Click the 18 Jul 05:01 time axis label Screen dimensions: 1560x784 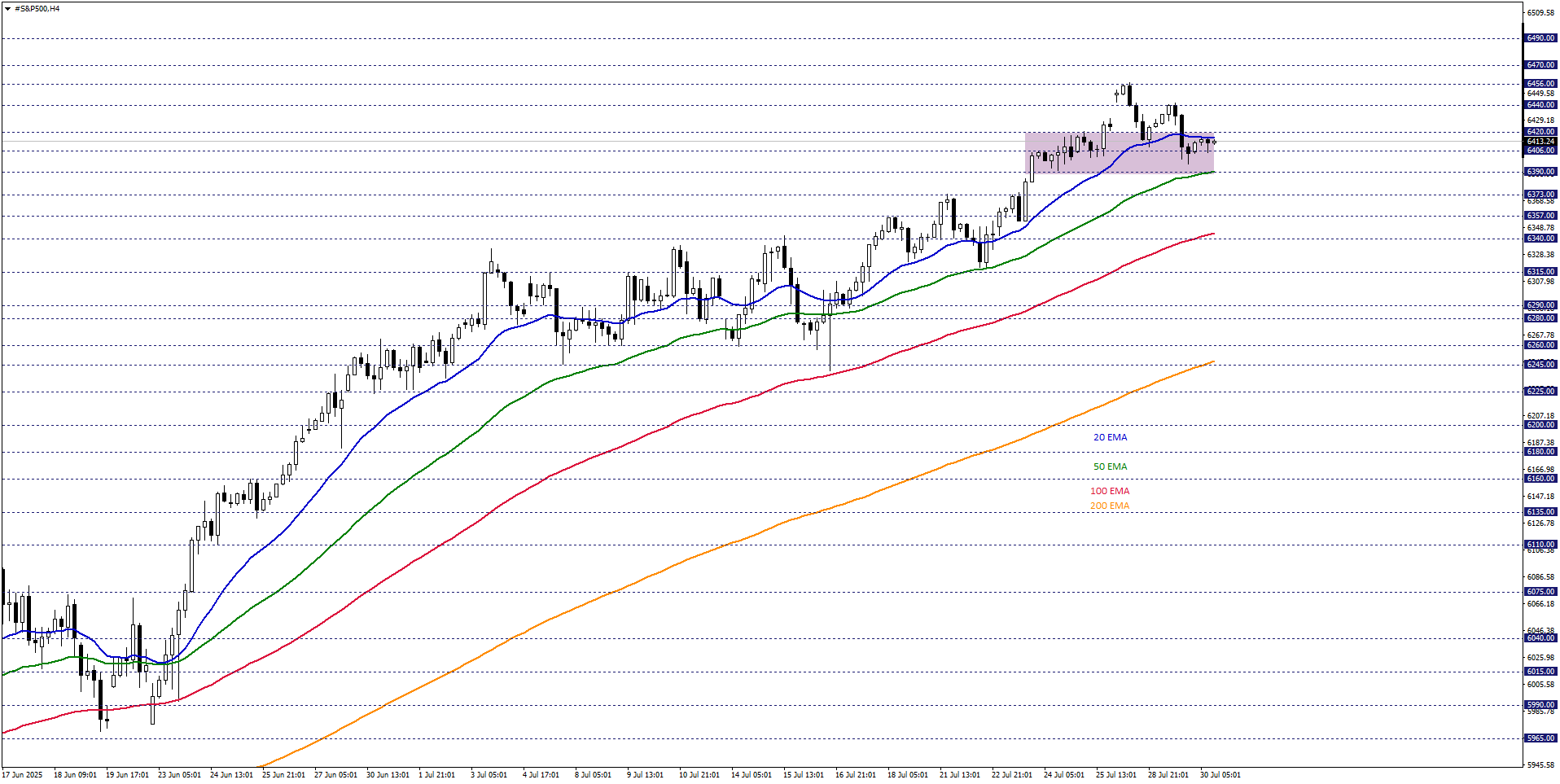[908, 775]
